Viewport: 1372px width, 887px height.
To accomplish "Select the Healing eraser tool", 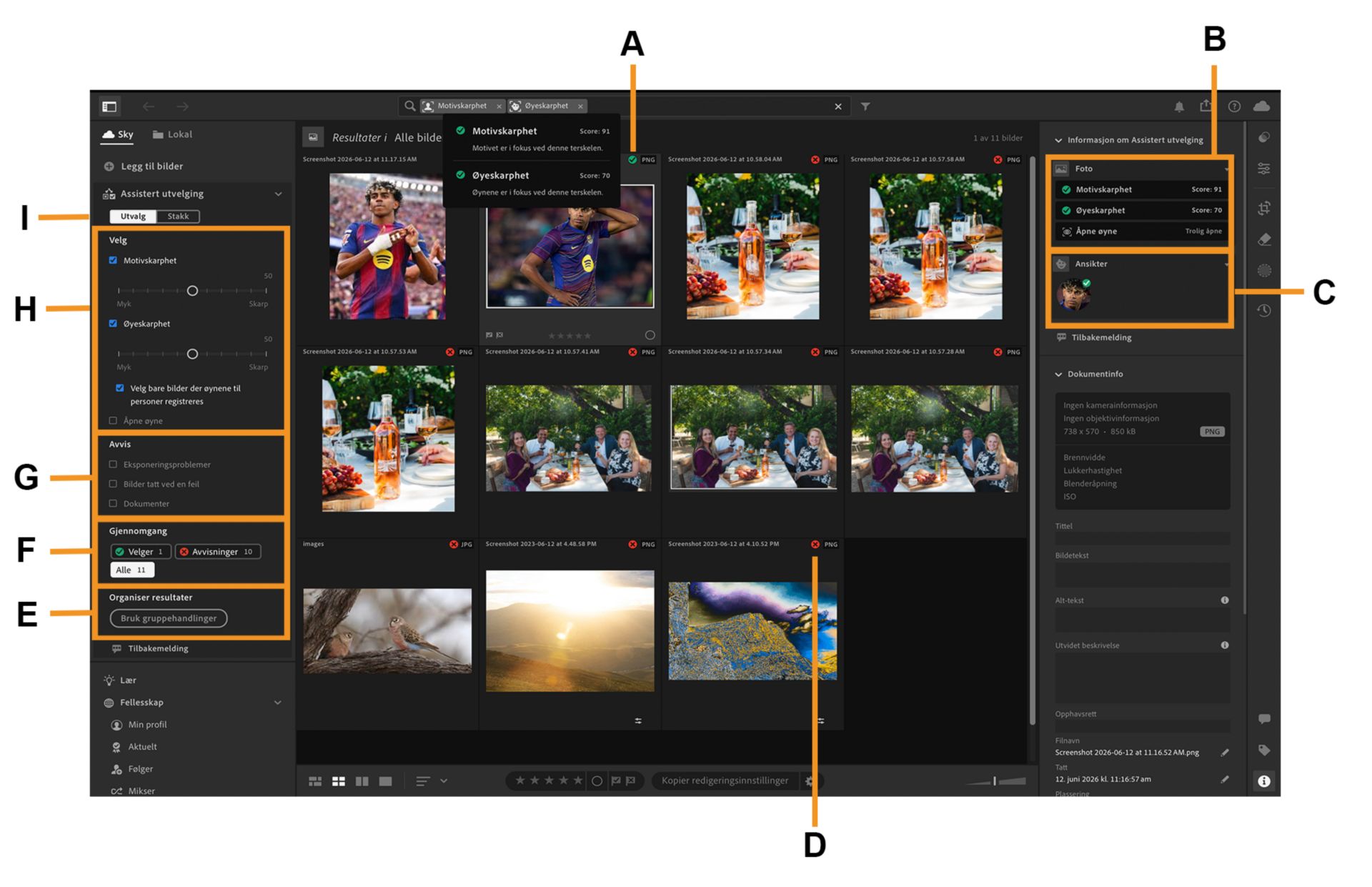I will click(1264, 239).
